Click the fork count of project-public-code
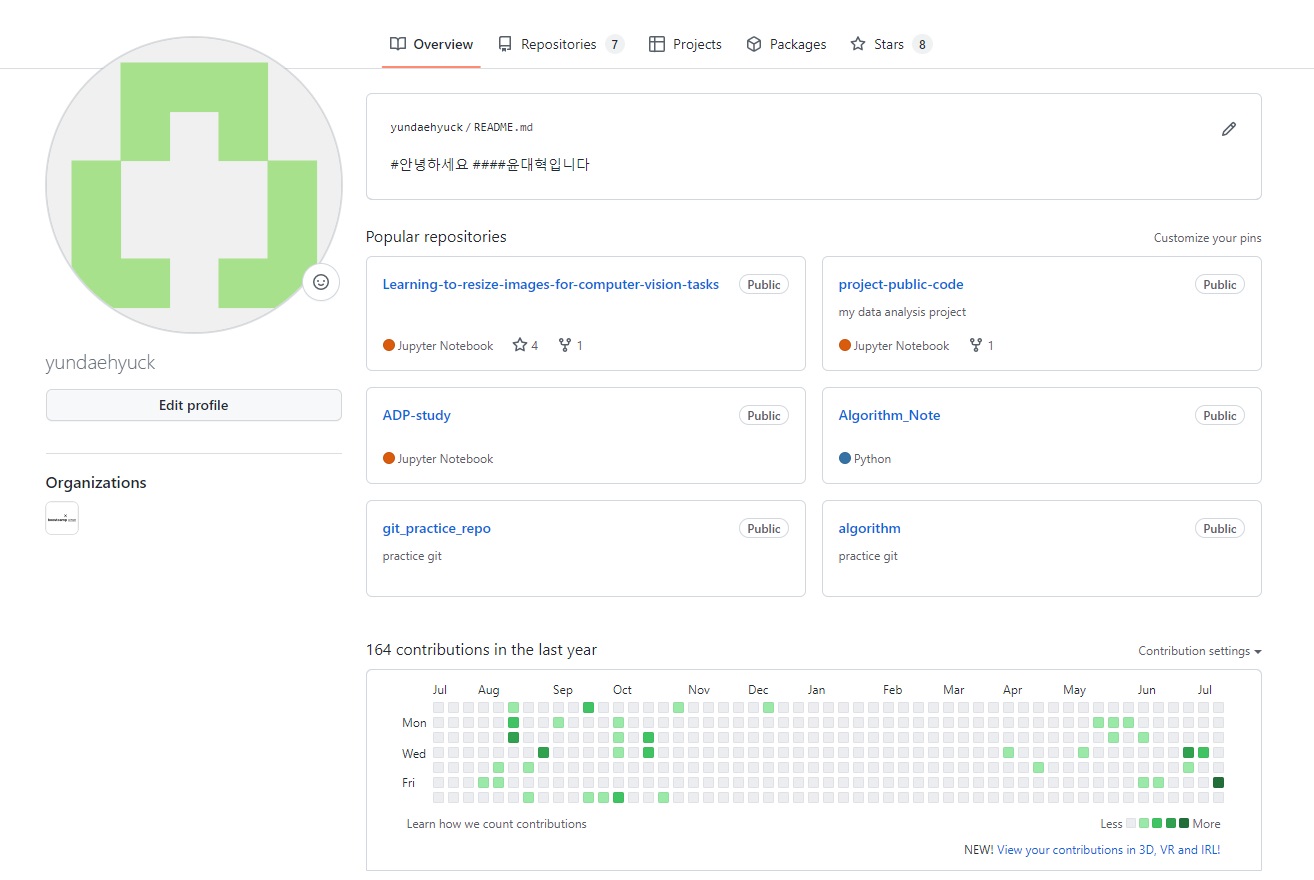Image resolution: width=1314 pixels, height=880 pixels. tap(981, 345)
